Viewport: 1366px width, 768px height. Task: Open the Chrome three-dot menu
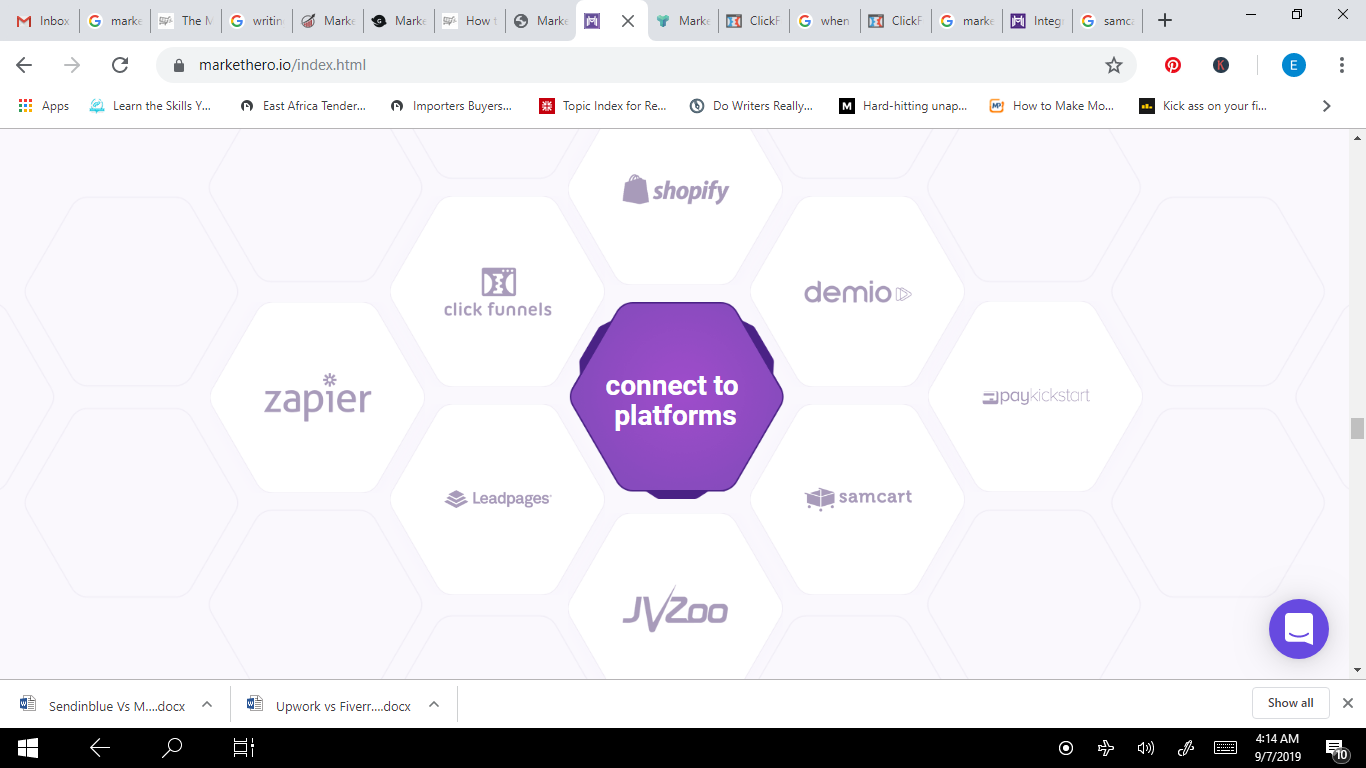pyautogui.click(x=1342, y=65)
